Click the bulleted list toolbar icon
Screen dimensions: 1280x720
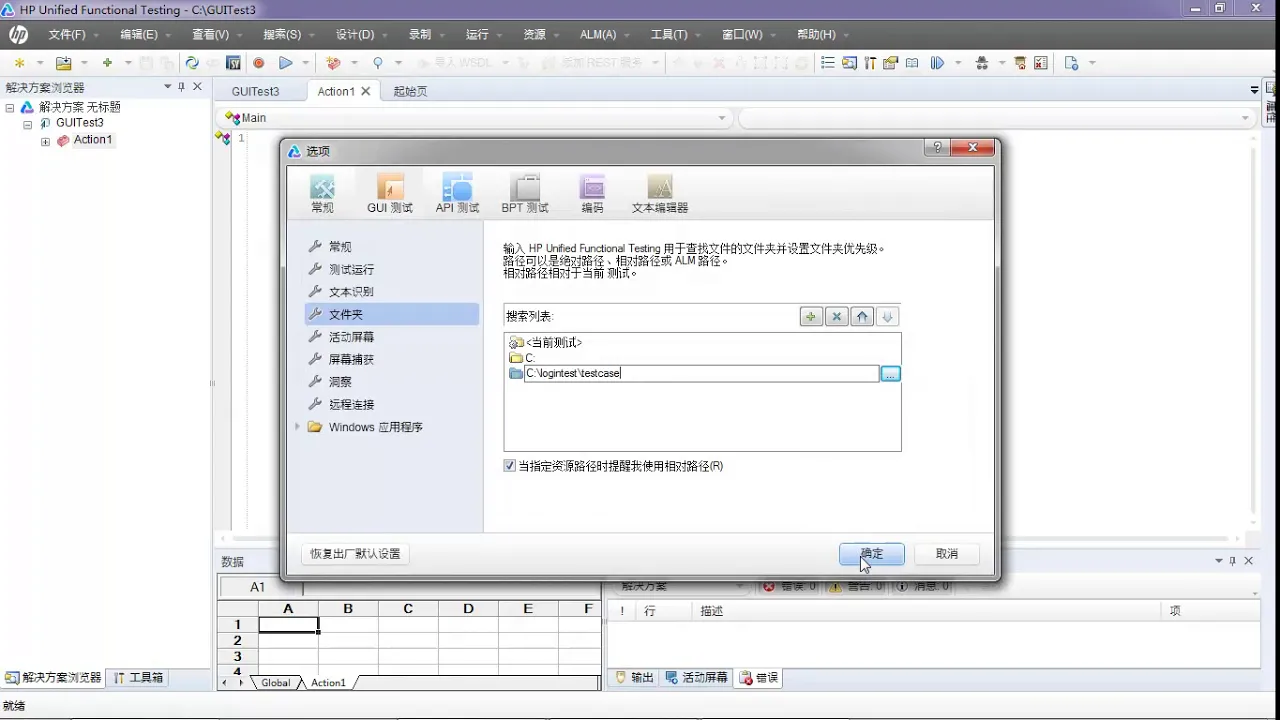click(x=828, y=62)
